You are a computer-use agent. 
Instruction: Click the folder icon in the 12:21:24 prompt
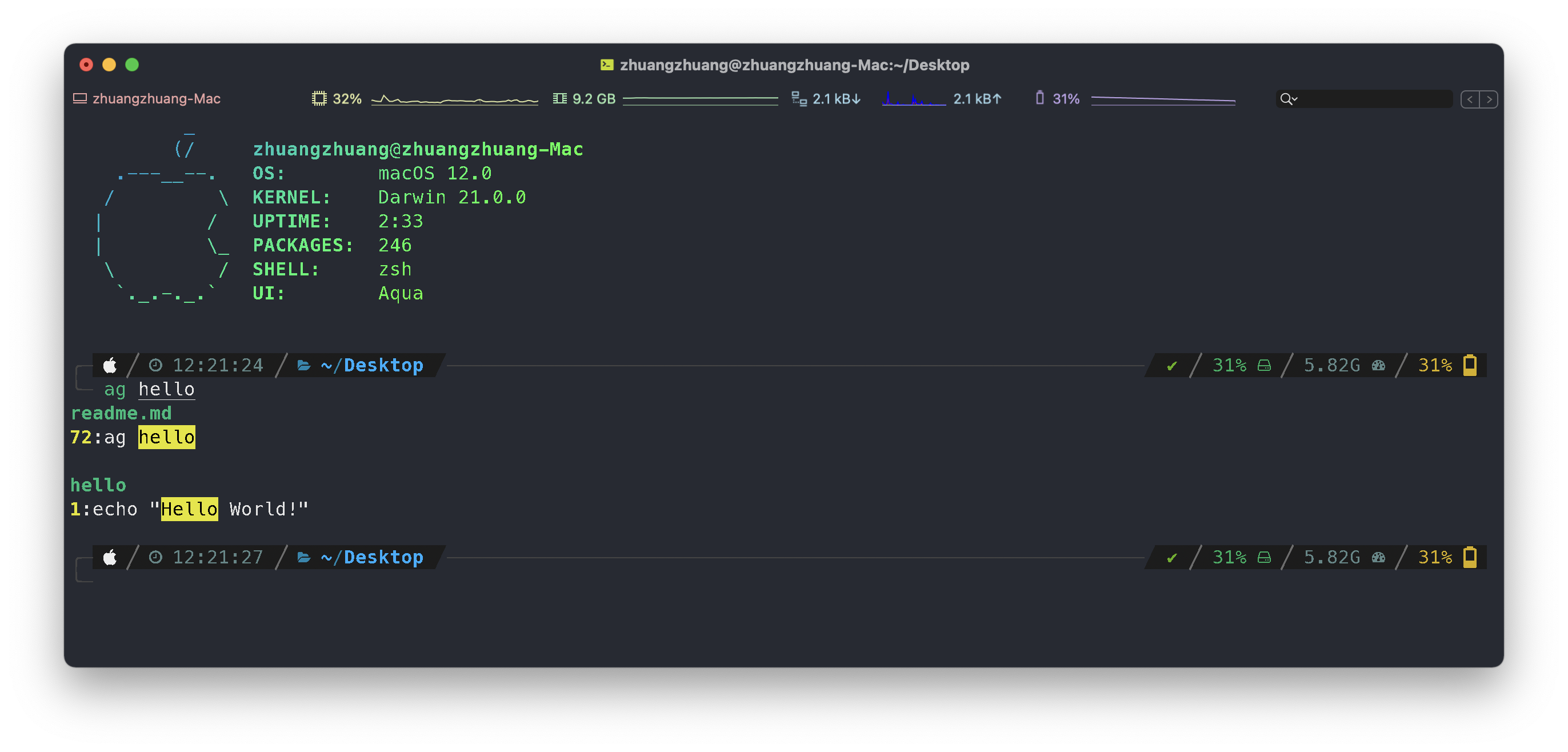pyautogui.click(x=304, y=365)
